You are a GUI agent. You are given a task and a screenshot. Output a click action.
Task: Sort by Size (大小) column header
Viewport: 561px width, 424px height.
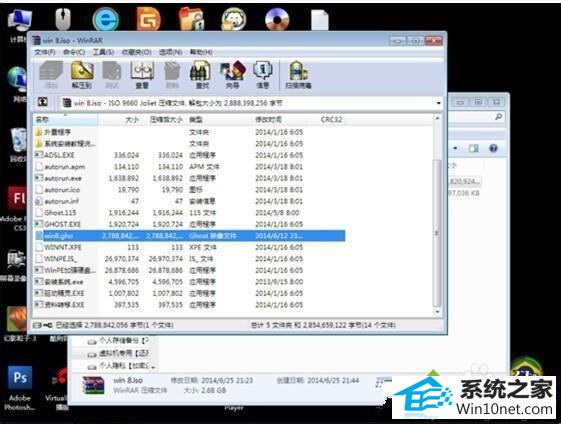[x=119, y=120]
